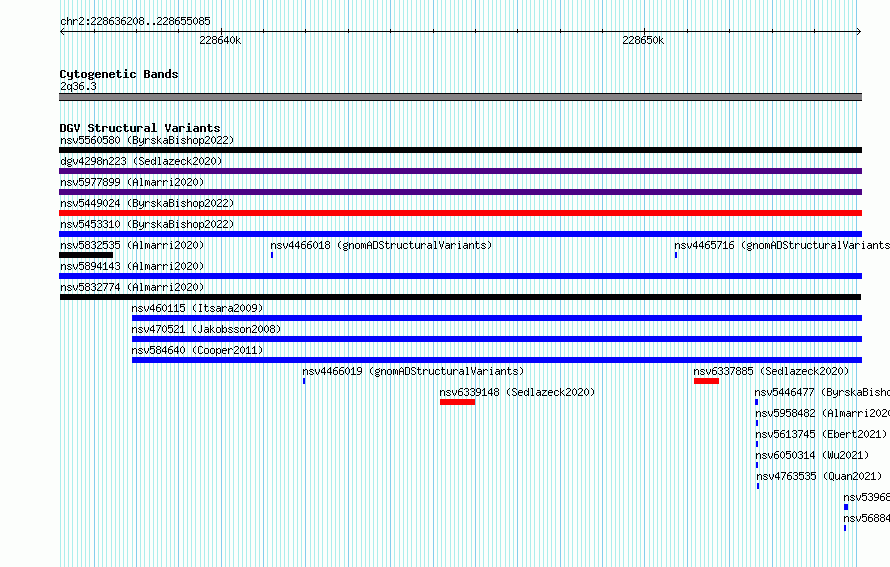This screenshot has width=890, height=567.
Task: Click the blue marker under nsv4763535
Action: click(x=758, y=486)
